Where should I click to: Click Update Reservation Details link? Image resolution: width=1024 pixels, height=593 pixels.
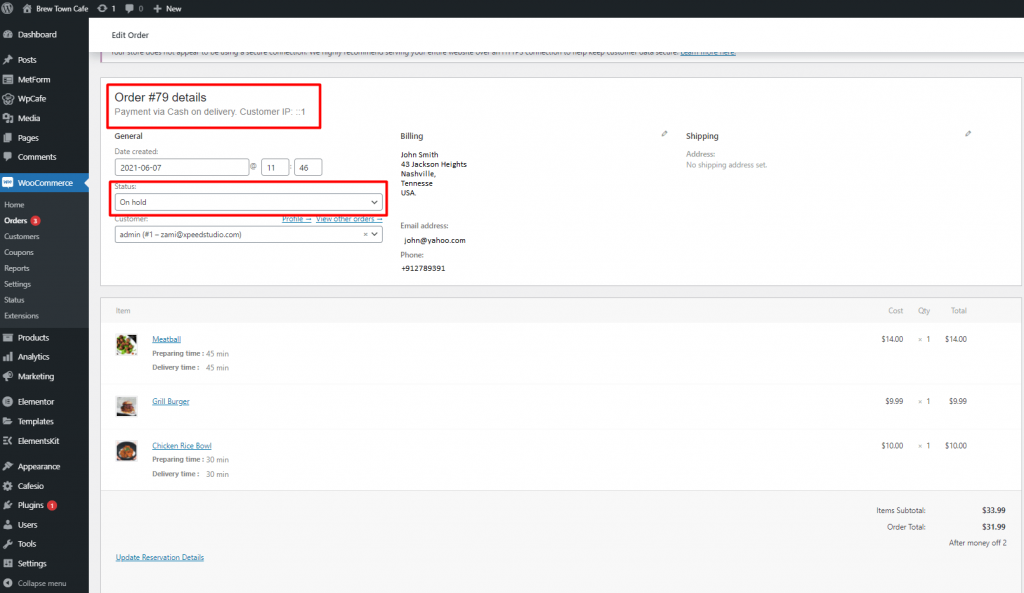click(x=159, y=557)
